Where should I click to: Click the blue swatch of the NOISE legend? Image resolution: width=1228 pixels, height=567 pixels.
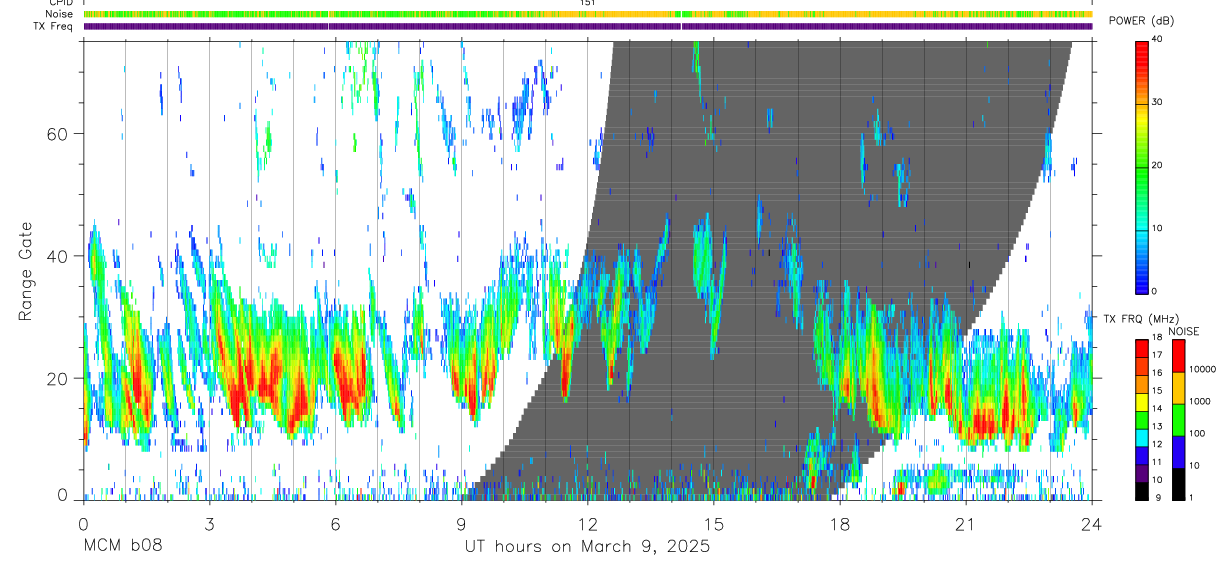tap(1178, 451)
